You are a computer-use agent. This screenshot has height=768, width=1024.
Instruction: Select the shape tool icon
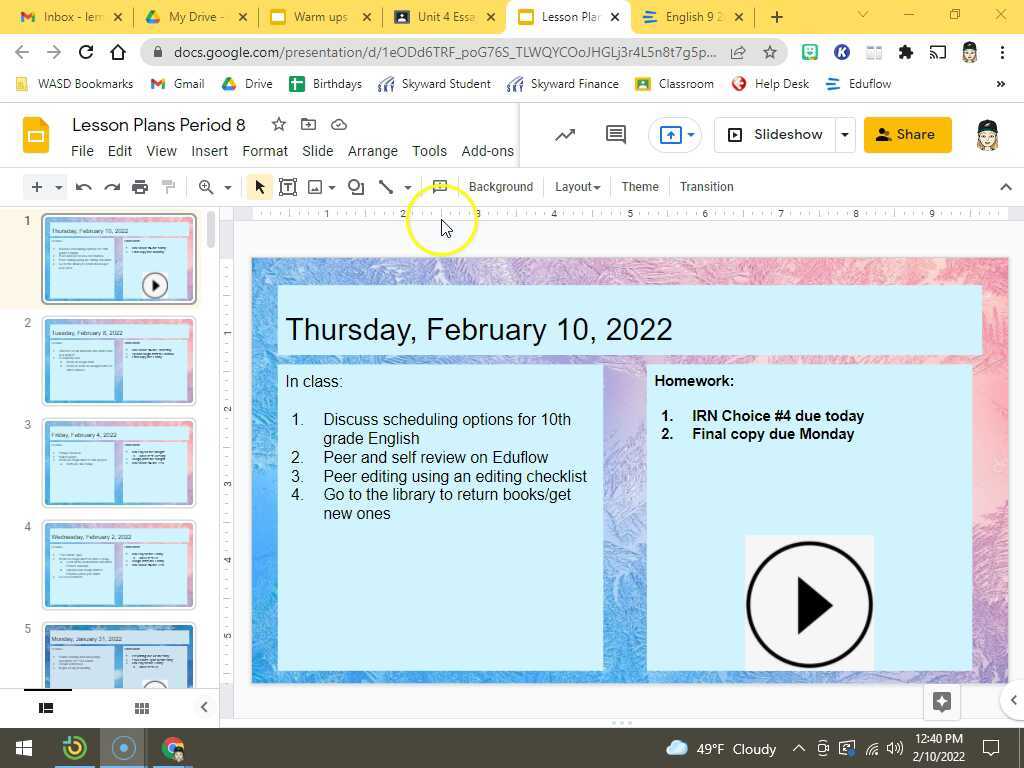[x=356, y=187]
